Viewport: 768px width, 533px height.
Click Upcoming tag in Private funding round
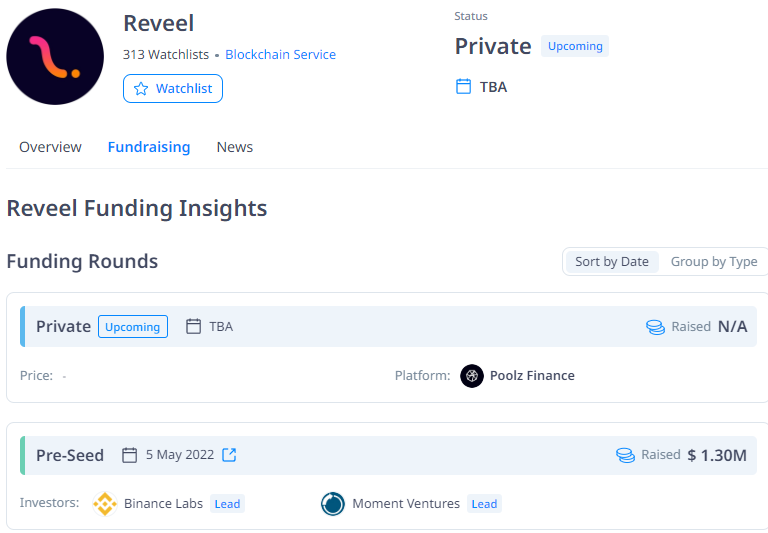click(x=133, y=327)
